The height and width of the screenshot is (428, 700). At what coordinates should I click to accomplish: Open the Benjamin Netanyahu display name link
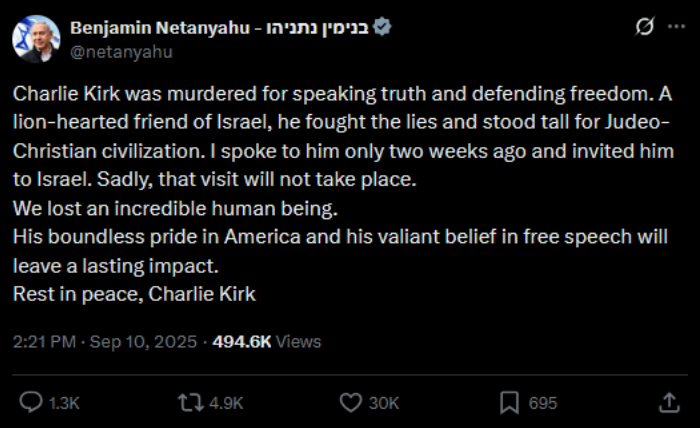point(160,28)
